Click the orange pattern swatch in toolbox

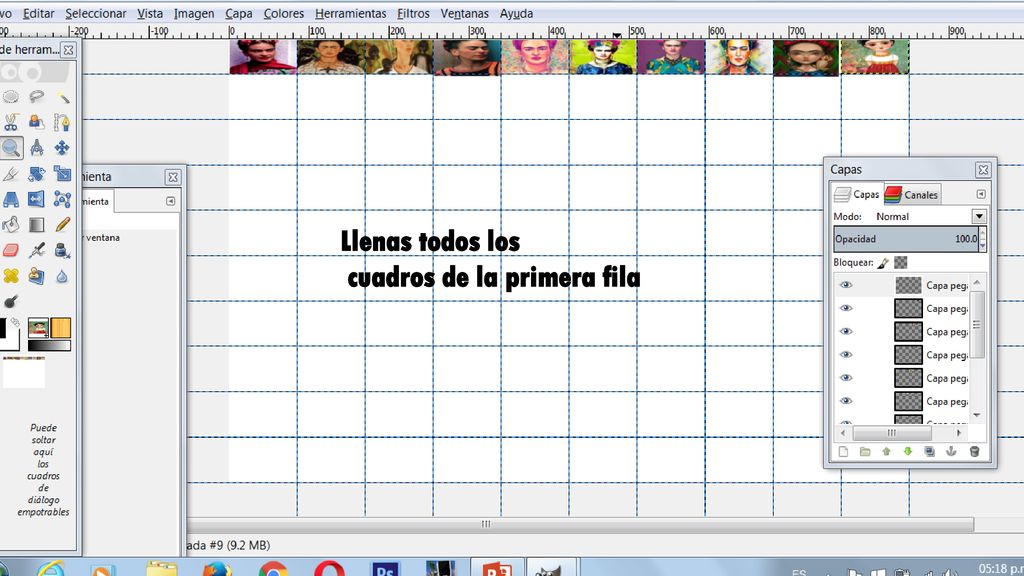point(61,328)
